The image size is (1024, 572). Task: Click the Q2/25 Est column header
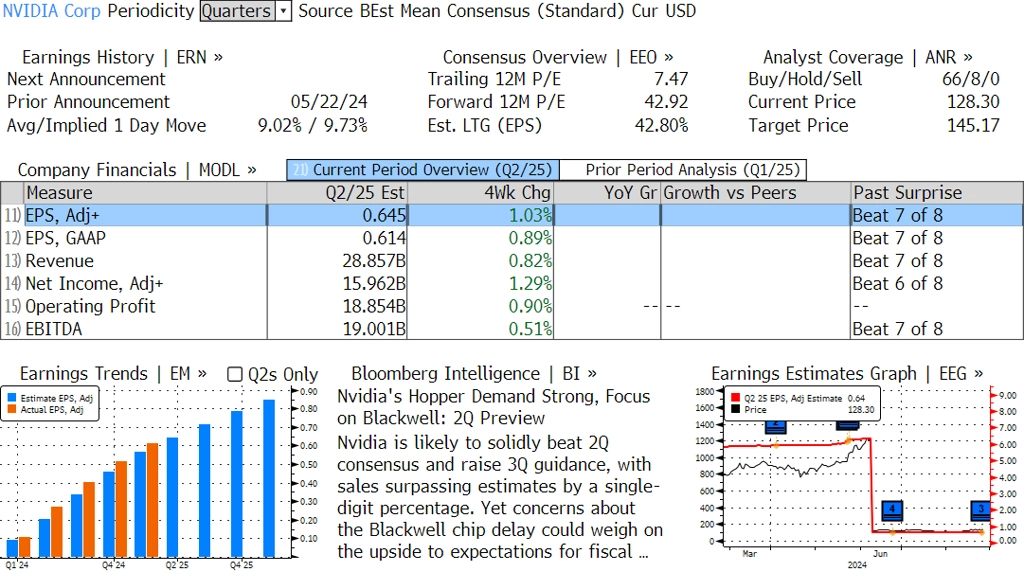point(337,193)
